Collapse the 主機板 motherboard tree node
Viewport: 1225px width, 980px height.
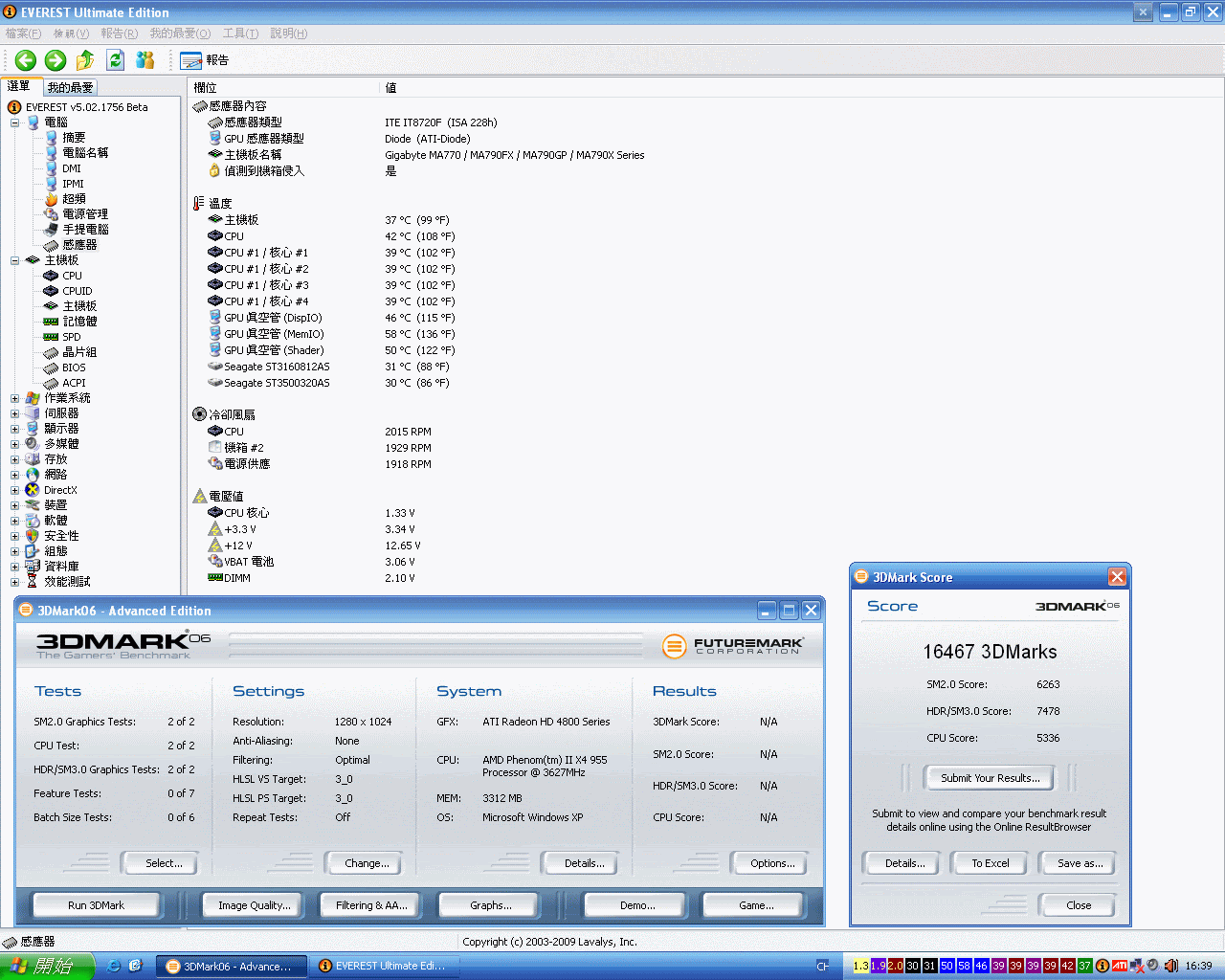(14, 260)
